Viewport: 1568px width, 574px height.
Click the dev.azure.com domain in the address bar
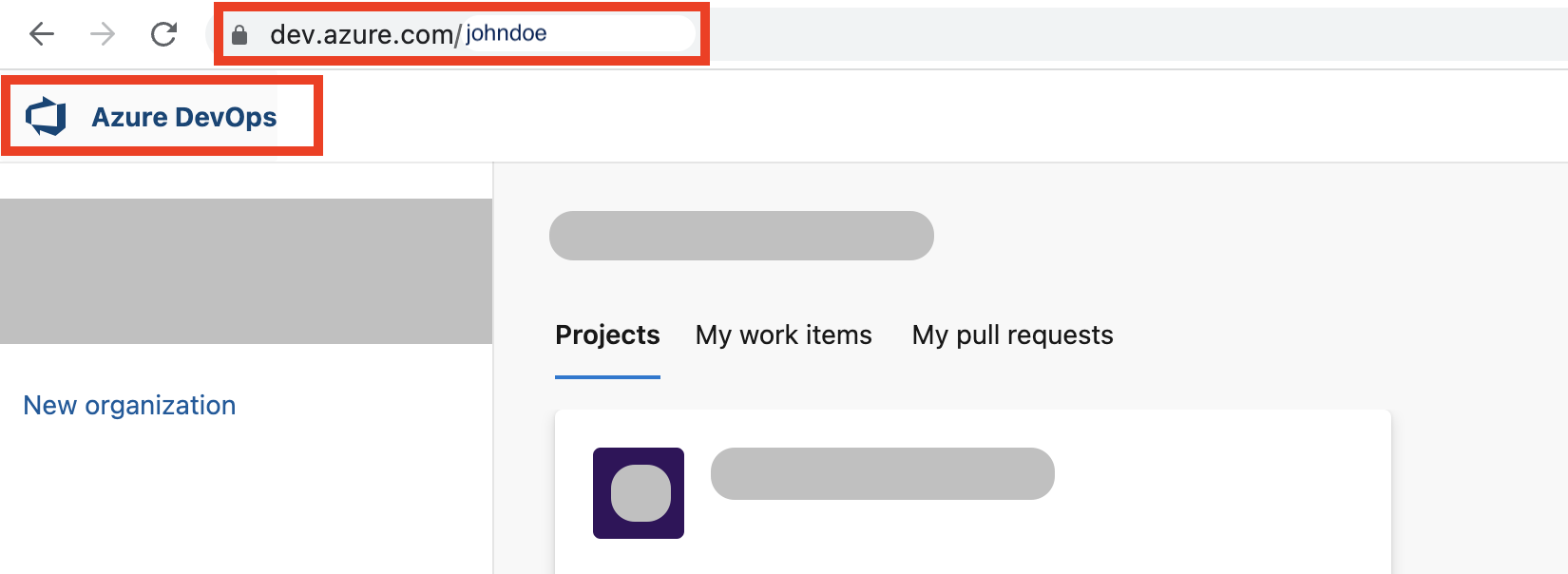point(361,35)
